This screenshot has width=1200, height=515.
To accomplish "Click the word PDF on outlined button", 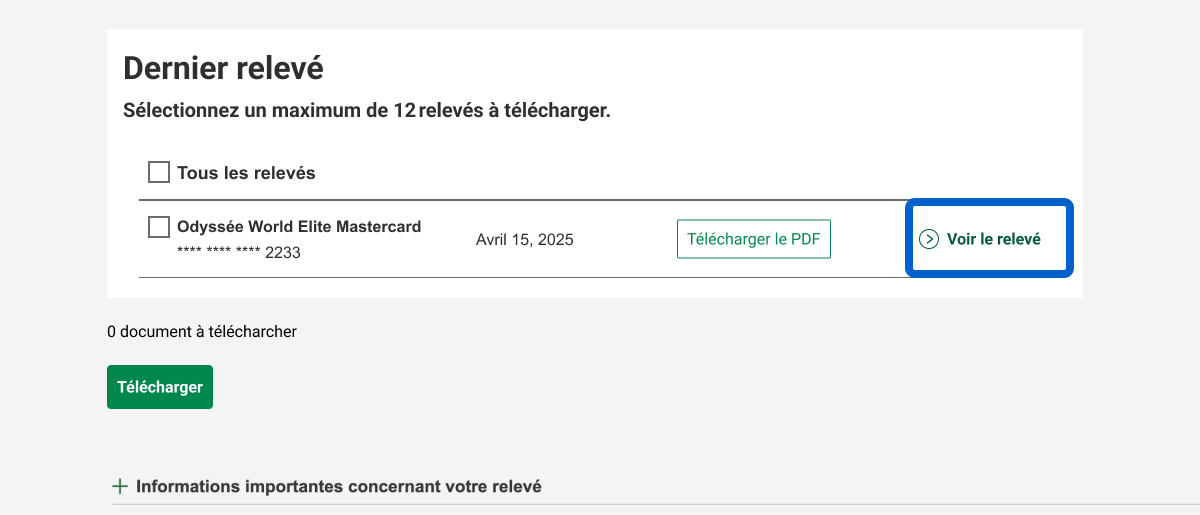I will tap(807, 240).
